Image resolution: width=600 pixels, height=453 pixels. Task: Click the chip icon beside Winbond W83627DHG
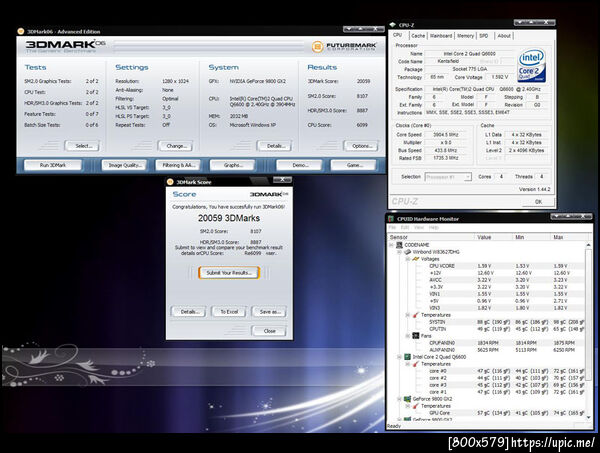(408, 252)
